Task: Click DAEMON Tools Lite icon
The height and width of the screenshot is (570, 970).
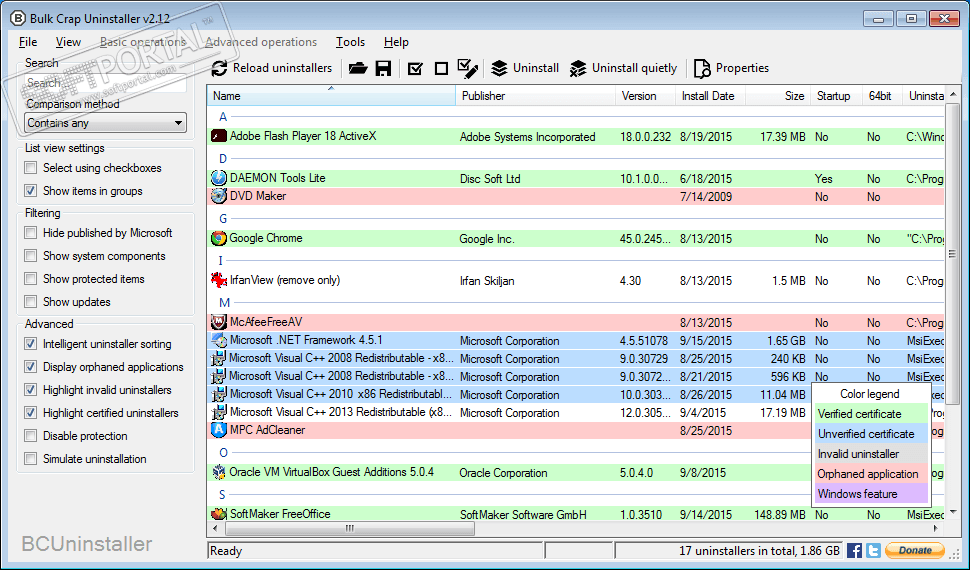Action: (x=218, y=178)
